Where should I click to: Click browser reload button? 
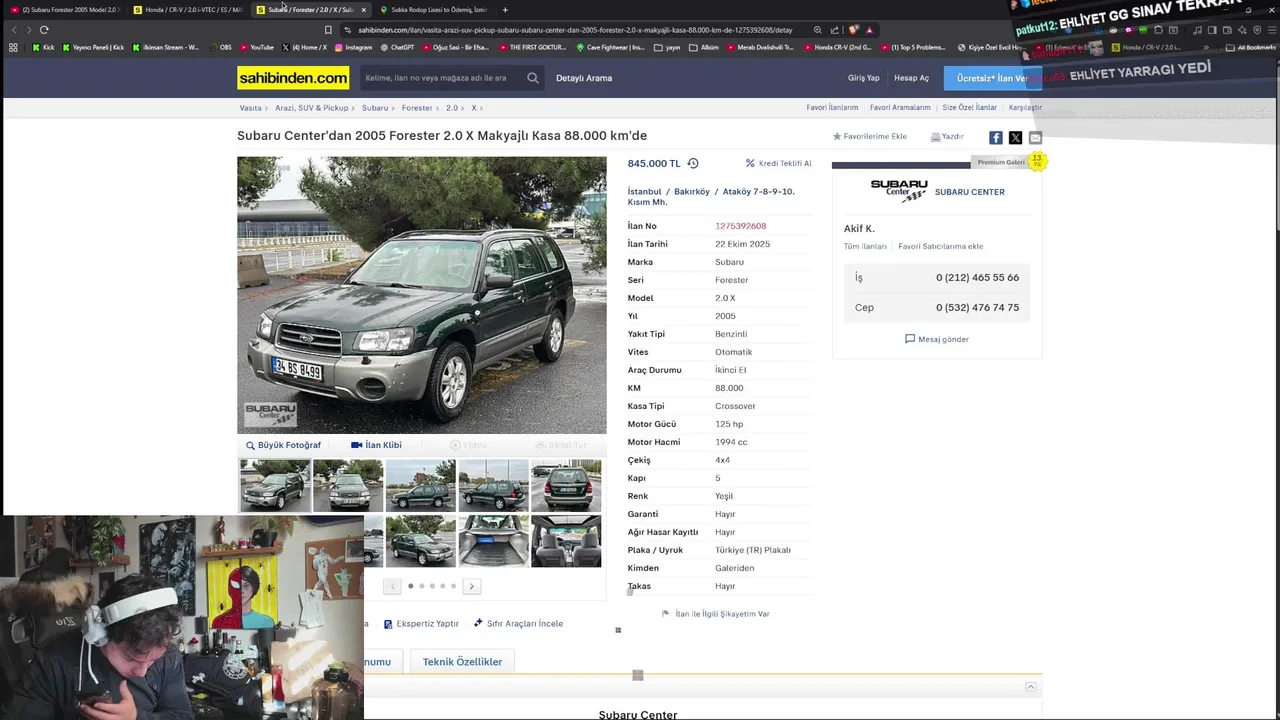click(44, 30)
